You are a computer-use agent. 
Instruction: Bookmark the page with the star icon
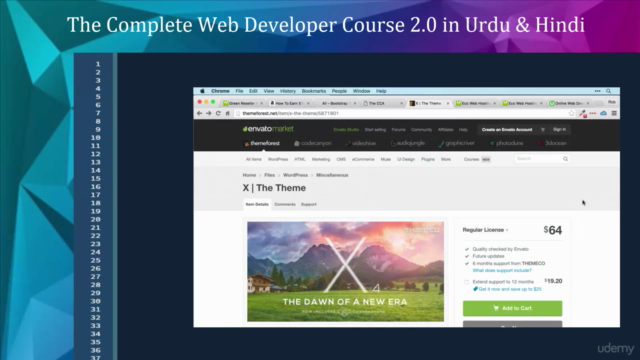pyautogui.click(x=571, y=113)
